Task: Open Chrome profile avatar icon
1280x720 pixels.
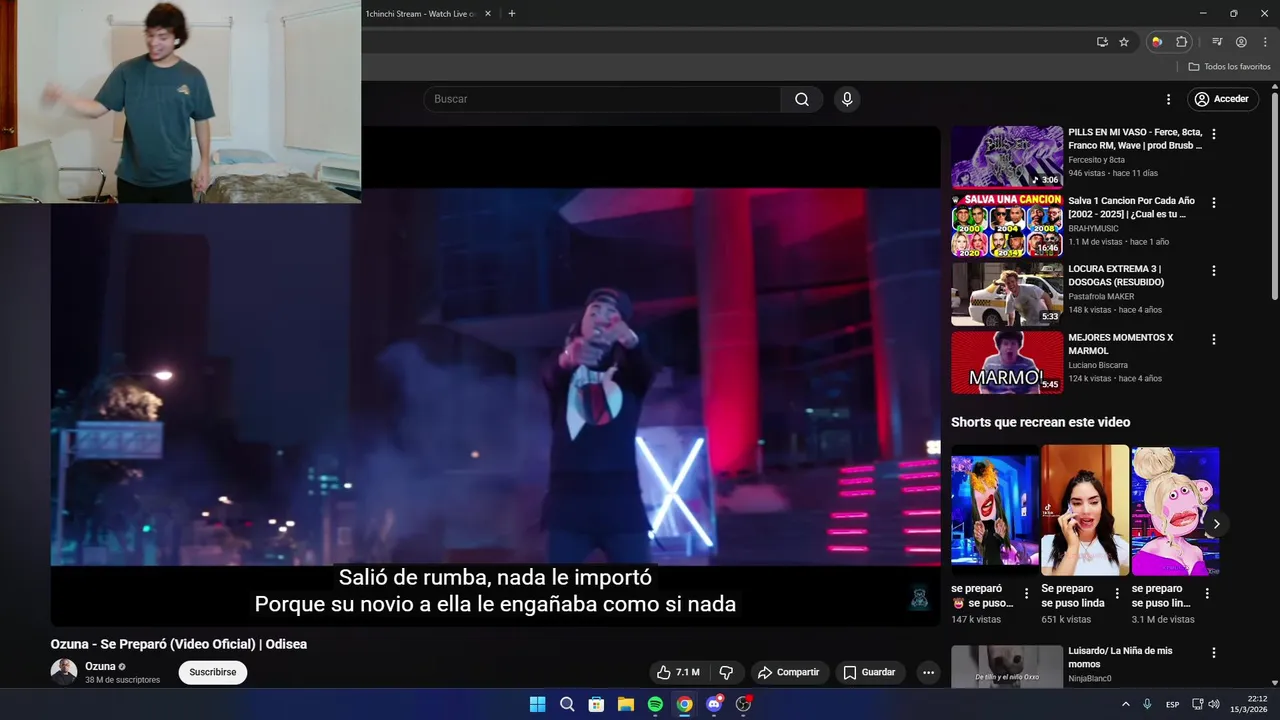Action: tap(1241, 42)
